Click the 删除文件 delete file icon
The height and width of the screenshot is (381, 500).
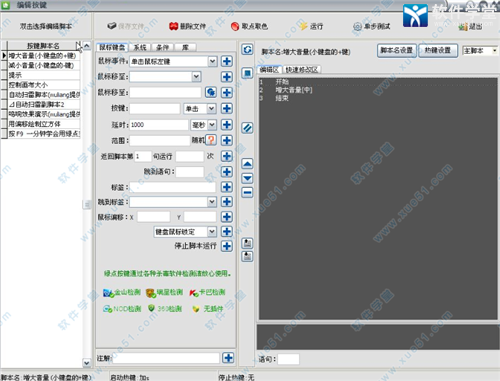pos(173,26)
